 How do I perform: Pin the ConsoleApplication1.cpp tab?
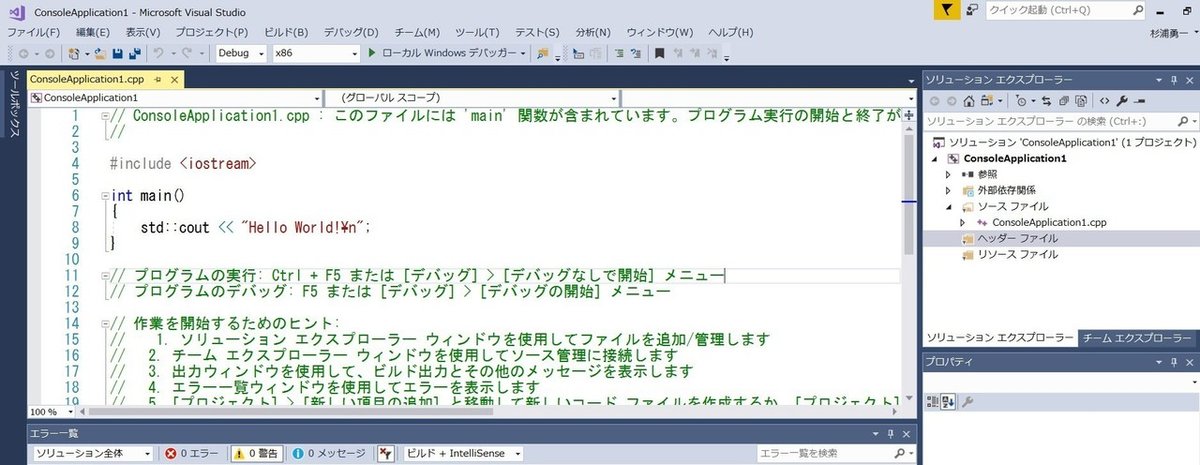[159, 79]
